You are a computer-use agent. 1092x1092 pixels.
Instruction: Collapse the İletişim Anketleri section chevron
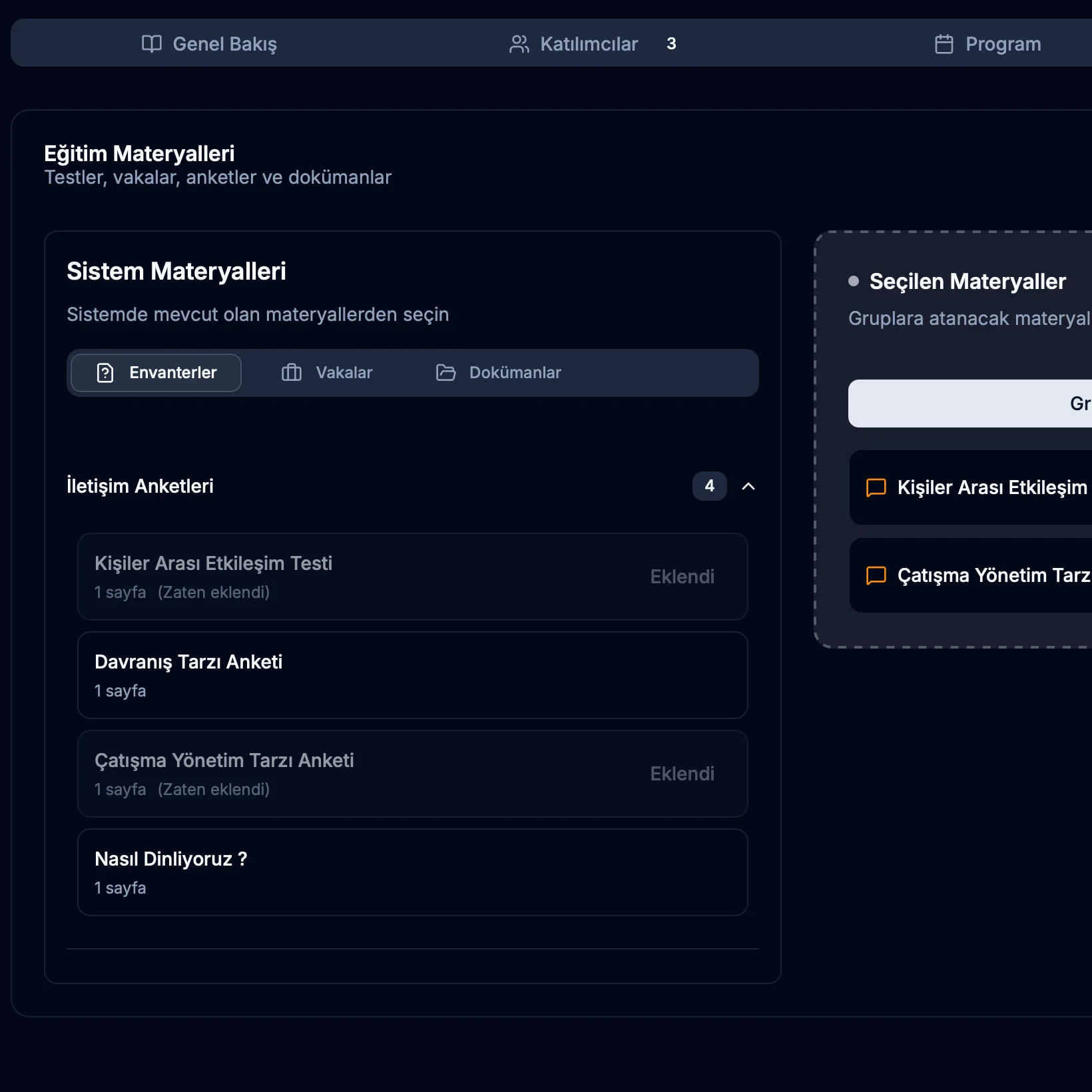pyautogui.click(x=748, y=486)
